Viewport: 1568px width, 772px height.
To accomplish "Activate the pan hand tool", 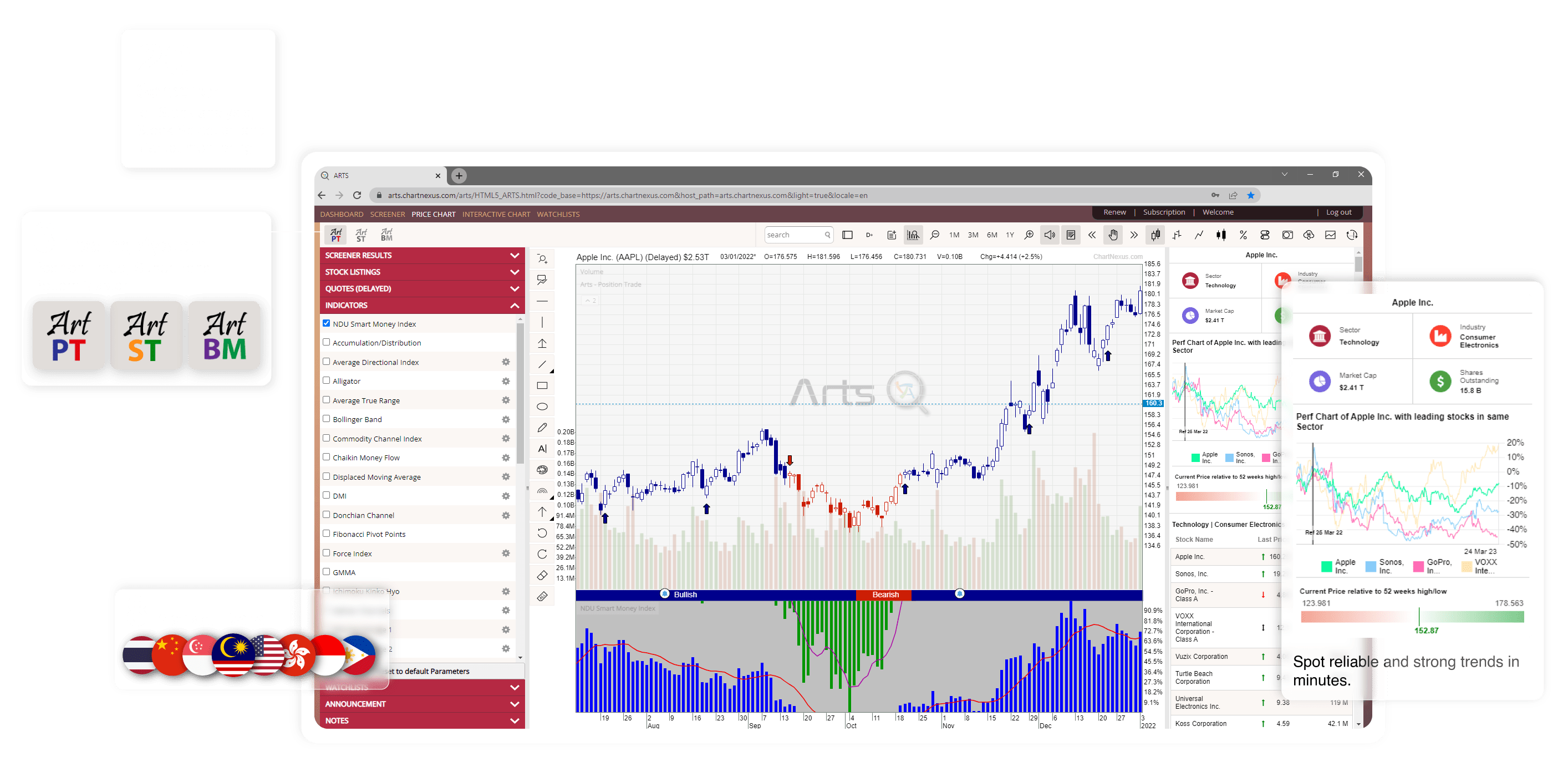I will coord(1113,235).
